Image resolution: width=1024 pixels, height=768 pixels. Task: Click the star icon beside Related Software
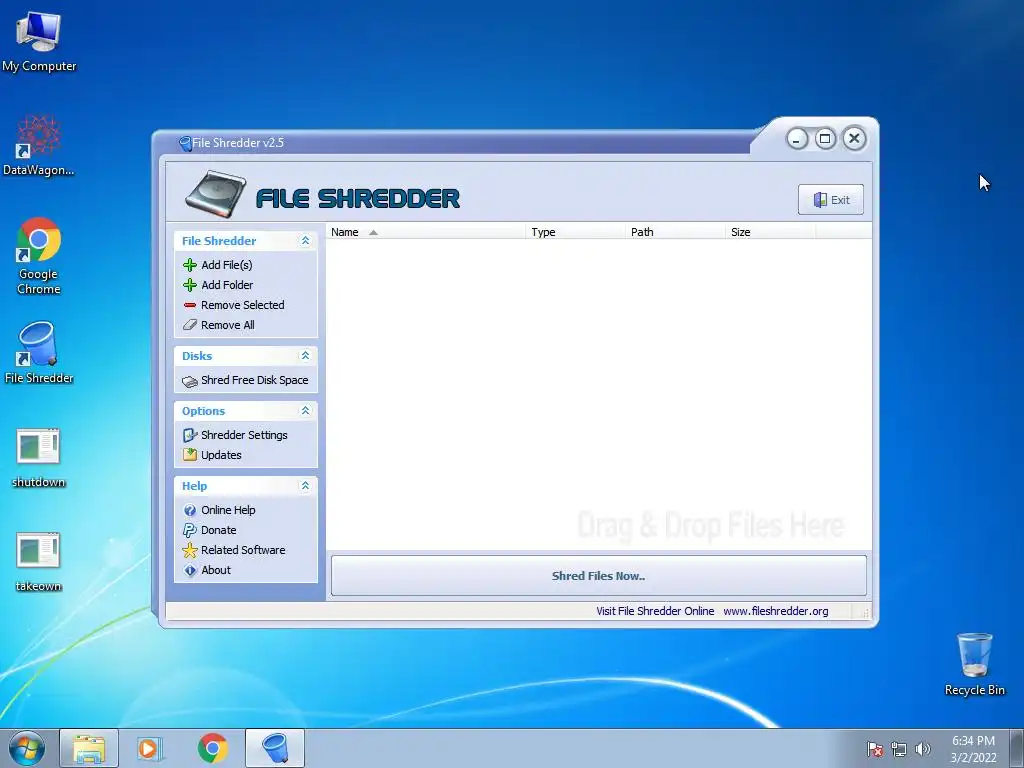(189, 550)
